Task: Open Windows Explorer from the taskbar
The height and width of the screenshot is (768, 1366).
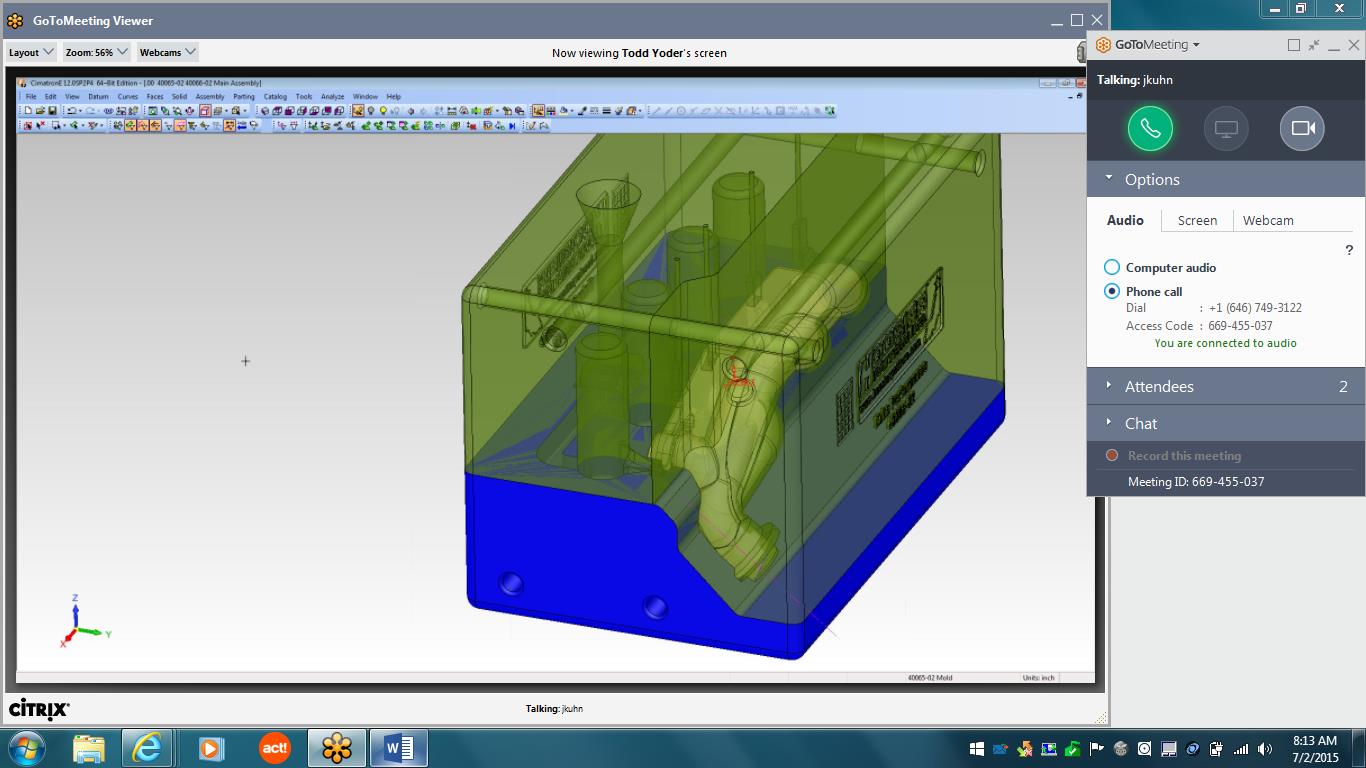Action: (88, 748)
